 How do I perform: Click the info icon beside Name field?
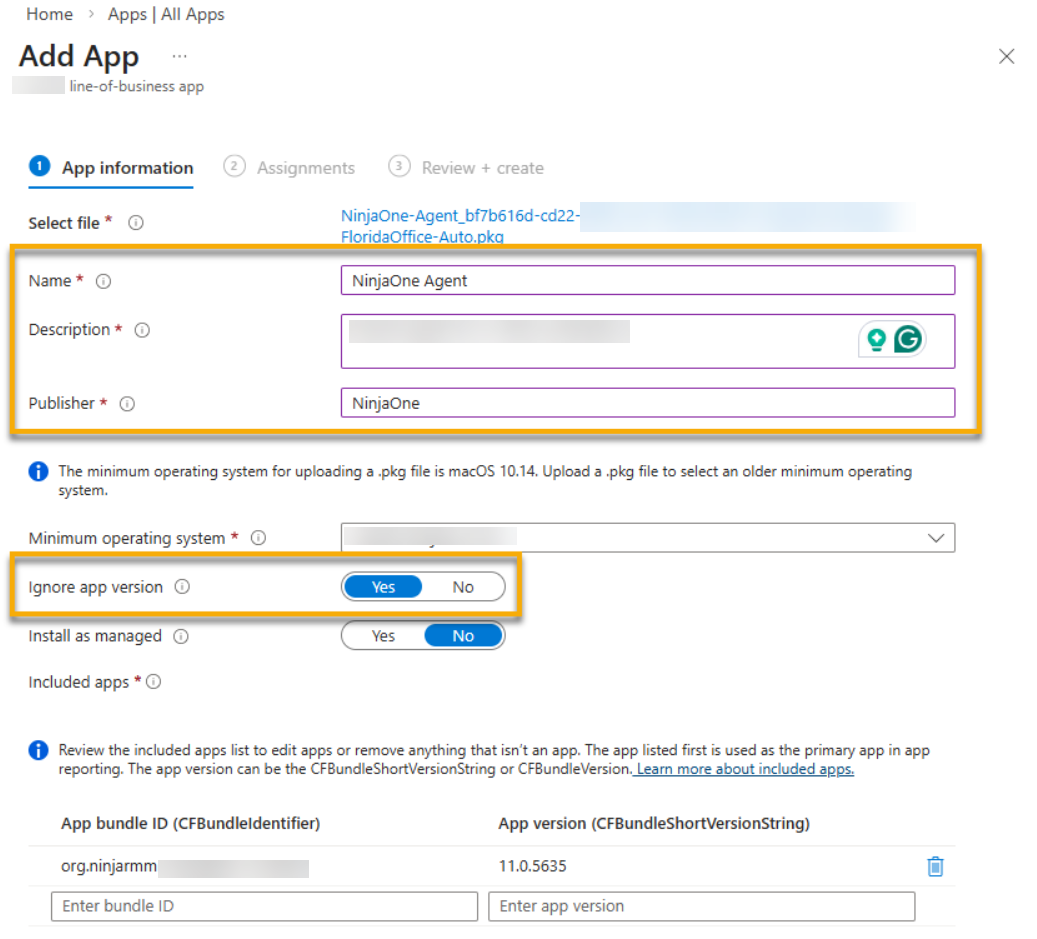(103, 281)
